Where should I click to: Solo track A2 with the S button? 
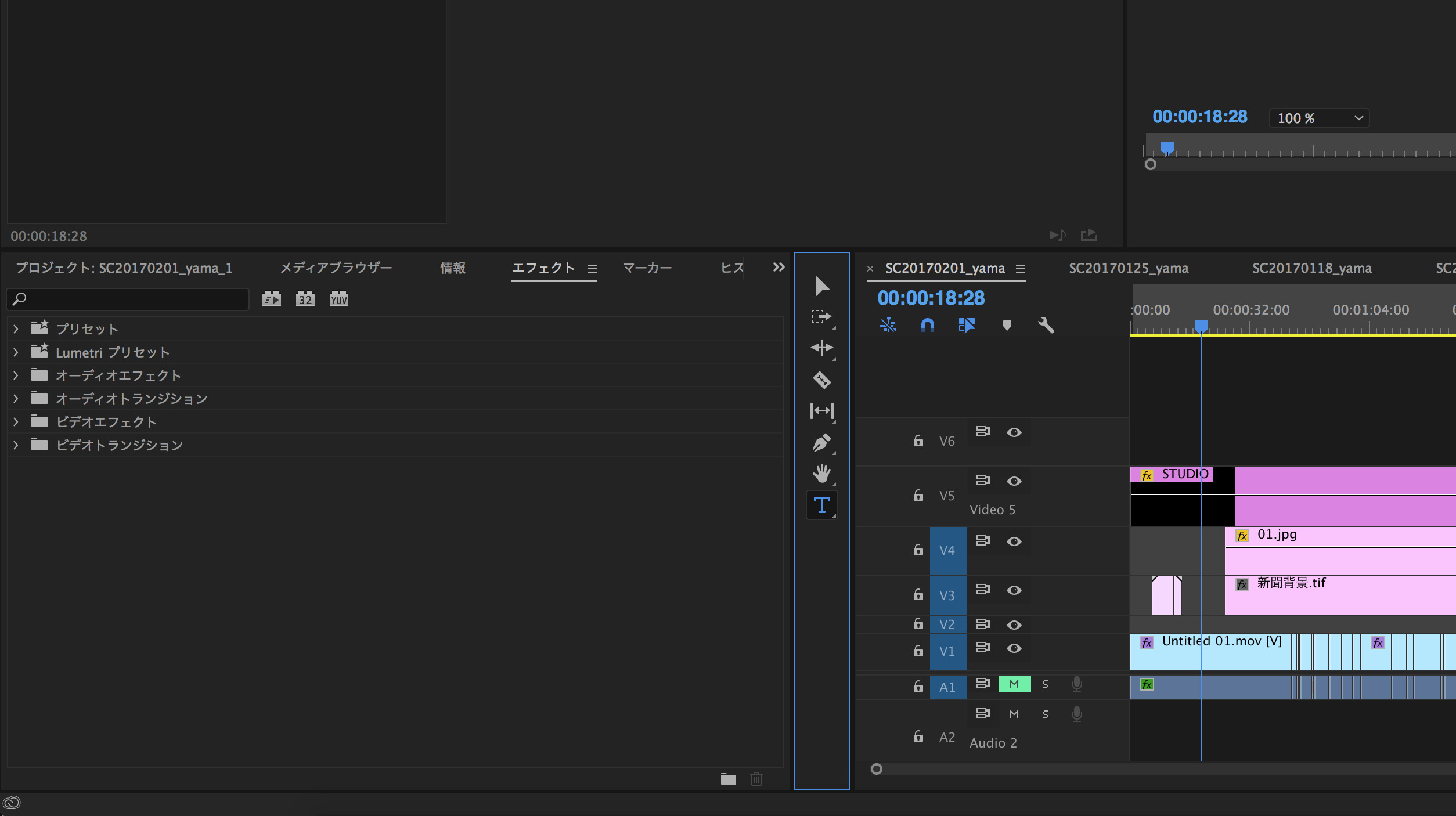1046,714
